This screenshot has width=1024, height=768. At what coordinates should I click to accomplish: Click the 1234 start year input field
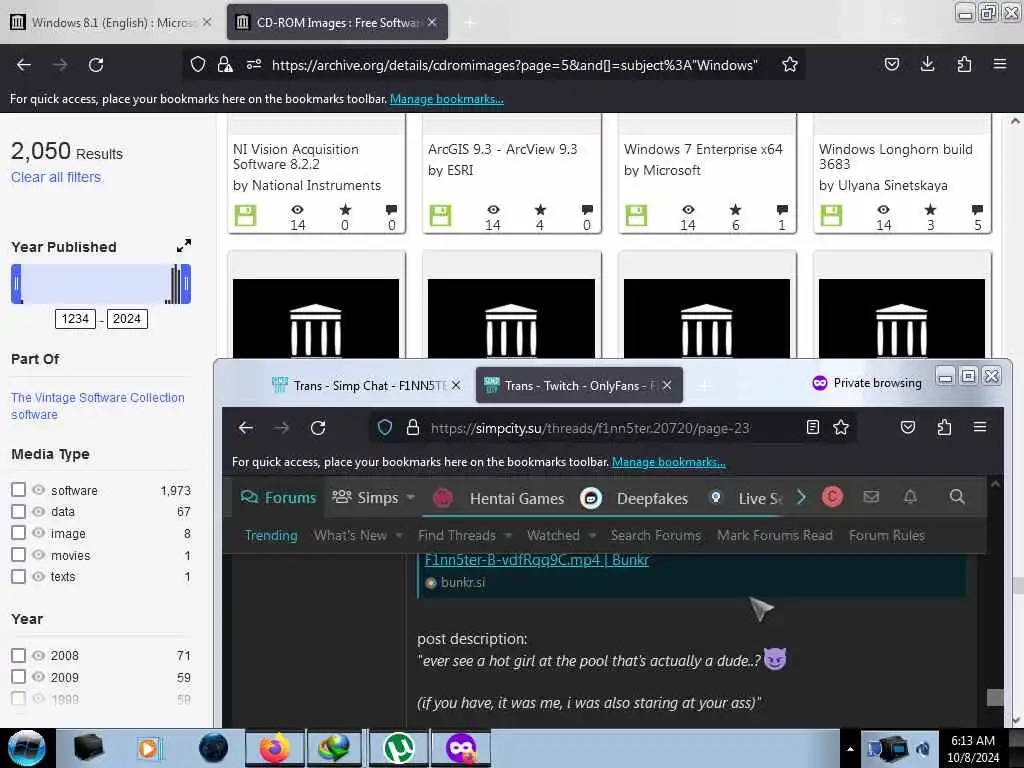(x=75, y=319)
